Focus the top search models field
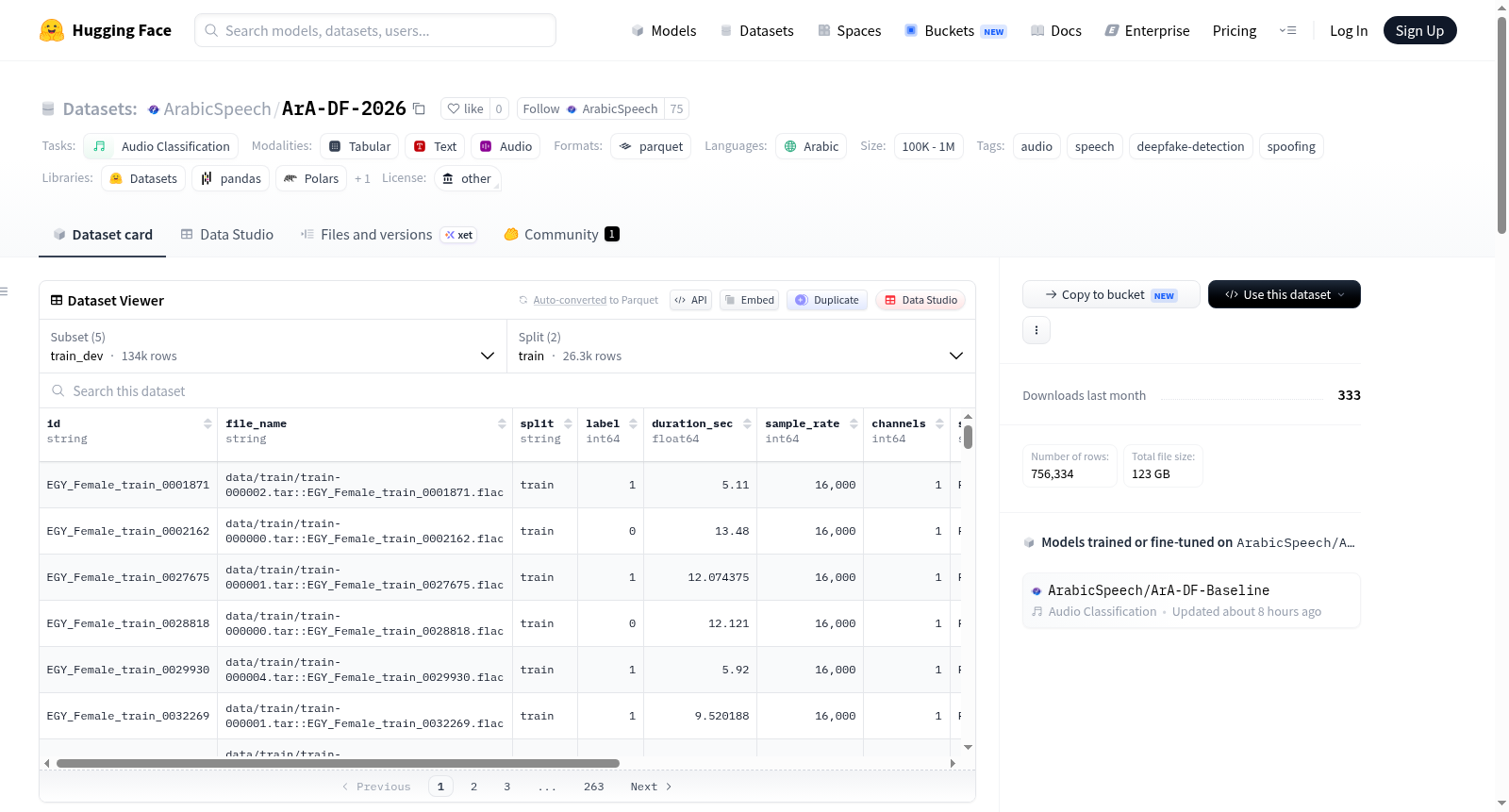This screenshot has height=812, width=1509. pyautogui.click(x=375, y=30)
